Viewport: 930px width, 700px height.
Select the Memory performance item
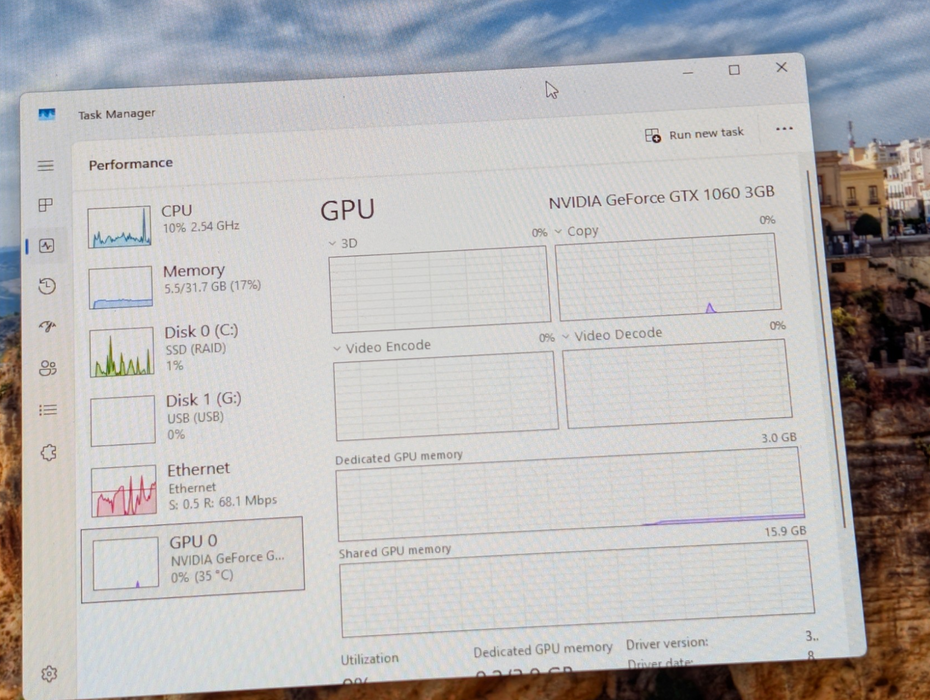pos(191,287)
